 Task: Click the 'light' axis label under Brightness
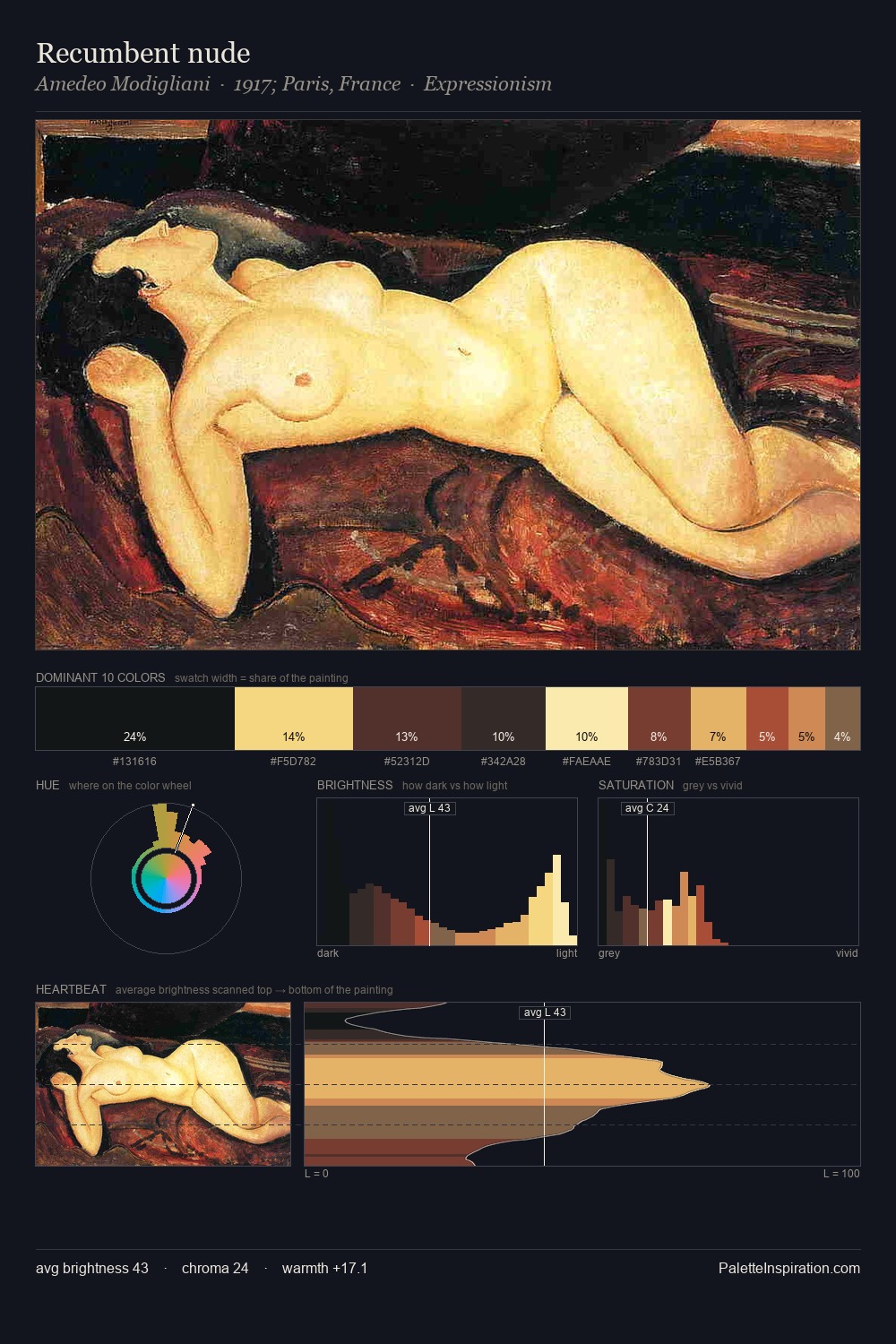pyautogui.click(x=567, y=953)
